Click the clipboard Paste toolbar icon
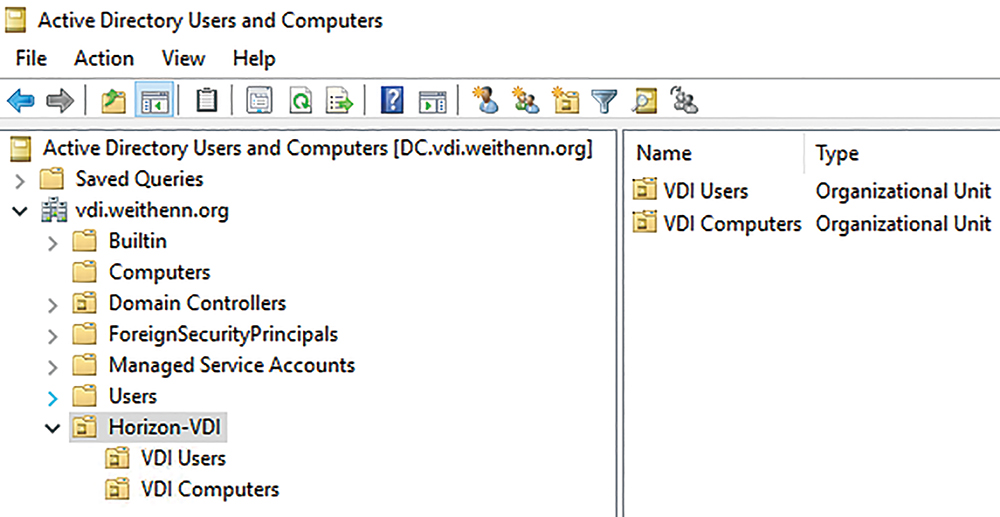This screenshot has height=517, width=1000. (x=206, y=101)
